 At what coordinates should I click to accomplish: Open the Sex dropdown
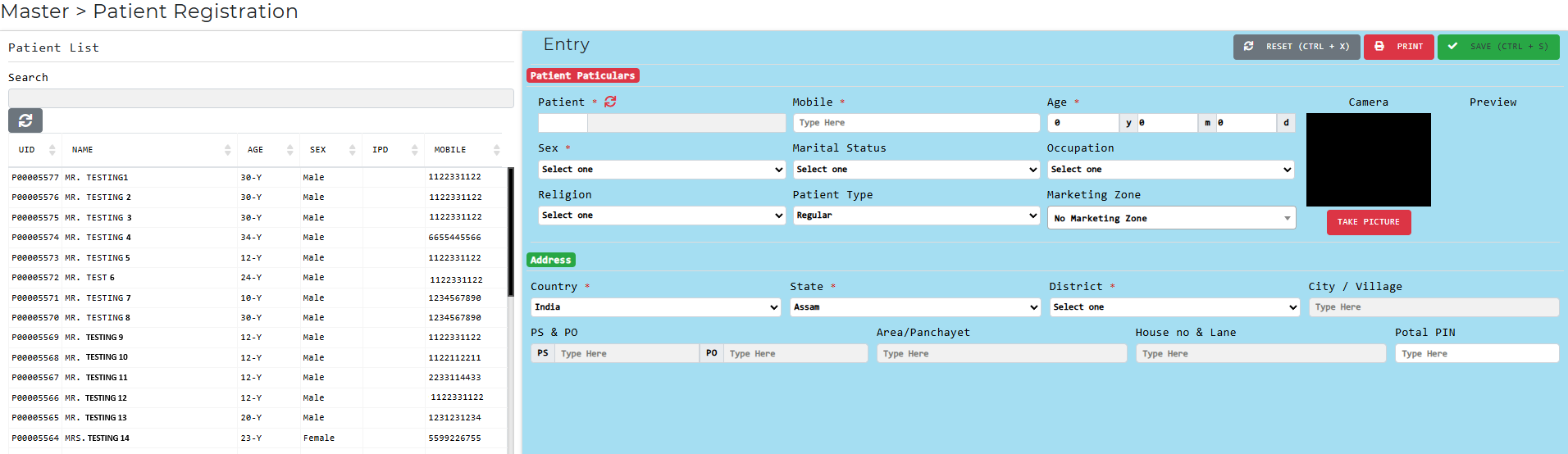662,170
